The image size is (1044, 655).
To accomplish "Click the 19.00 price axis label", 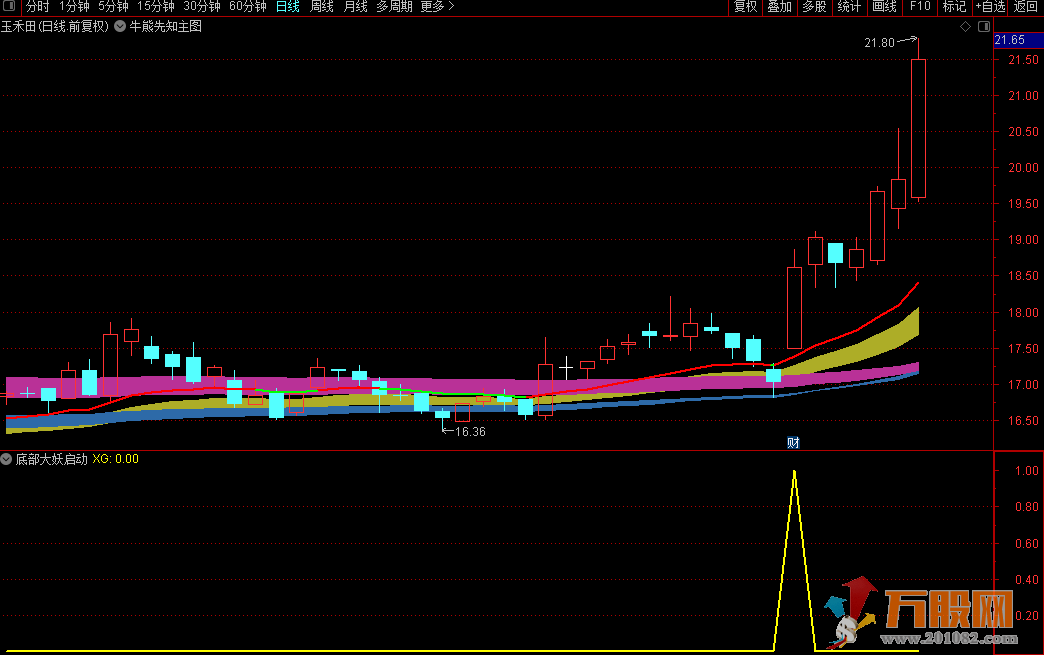I will [x=1023, y=240].
